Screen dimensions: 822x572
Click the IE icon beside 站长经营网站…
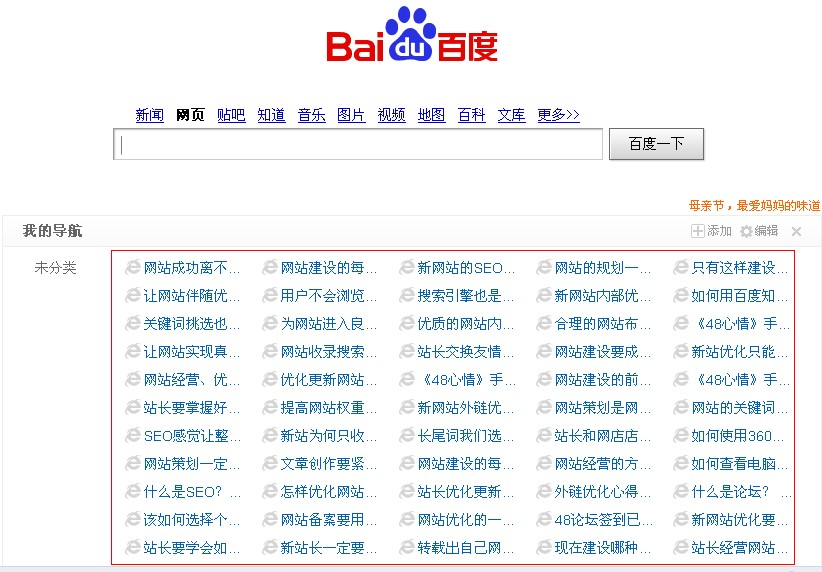click(x=680, y=548)
